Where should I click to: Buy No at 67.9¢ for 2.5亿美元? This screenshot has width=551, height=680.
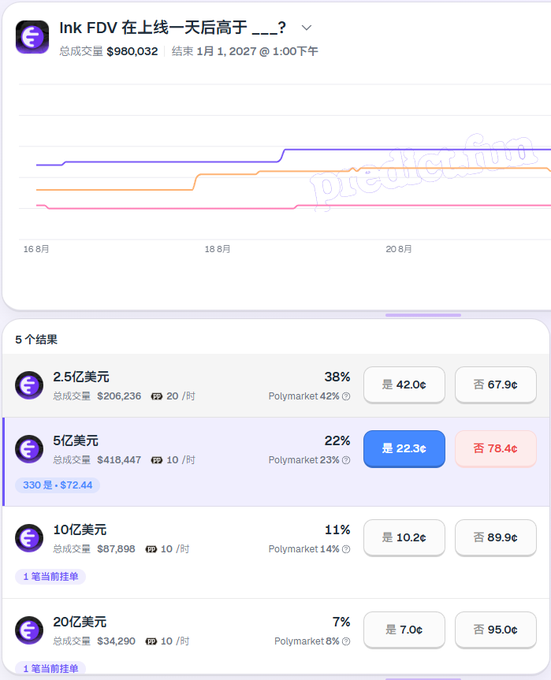coord(496,385)
